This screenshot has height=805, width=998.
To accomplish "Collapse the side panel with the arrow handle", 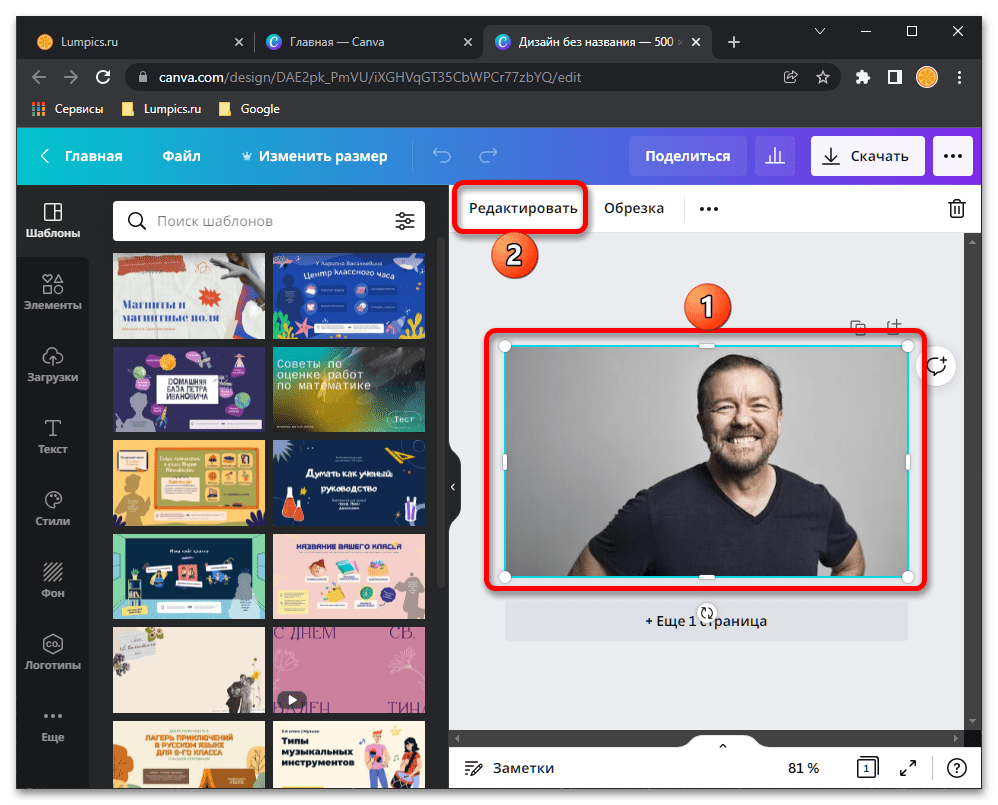I will pos(453,487).
